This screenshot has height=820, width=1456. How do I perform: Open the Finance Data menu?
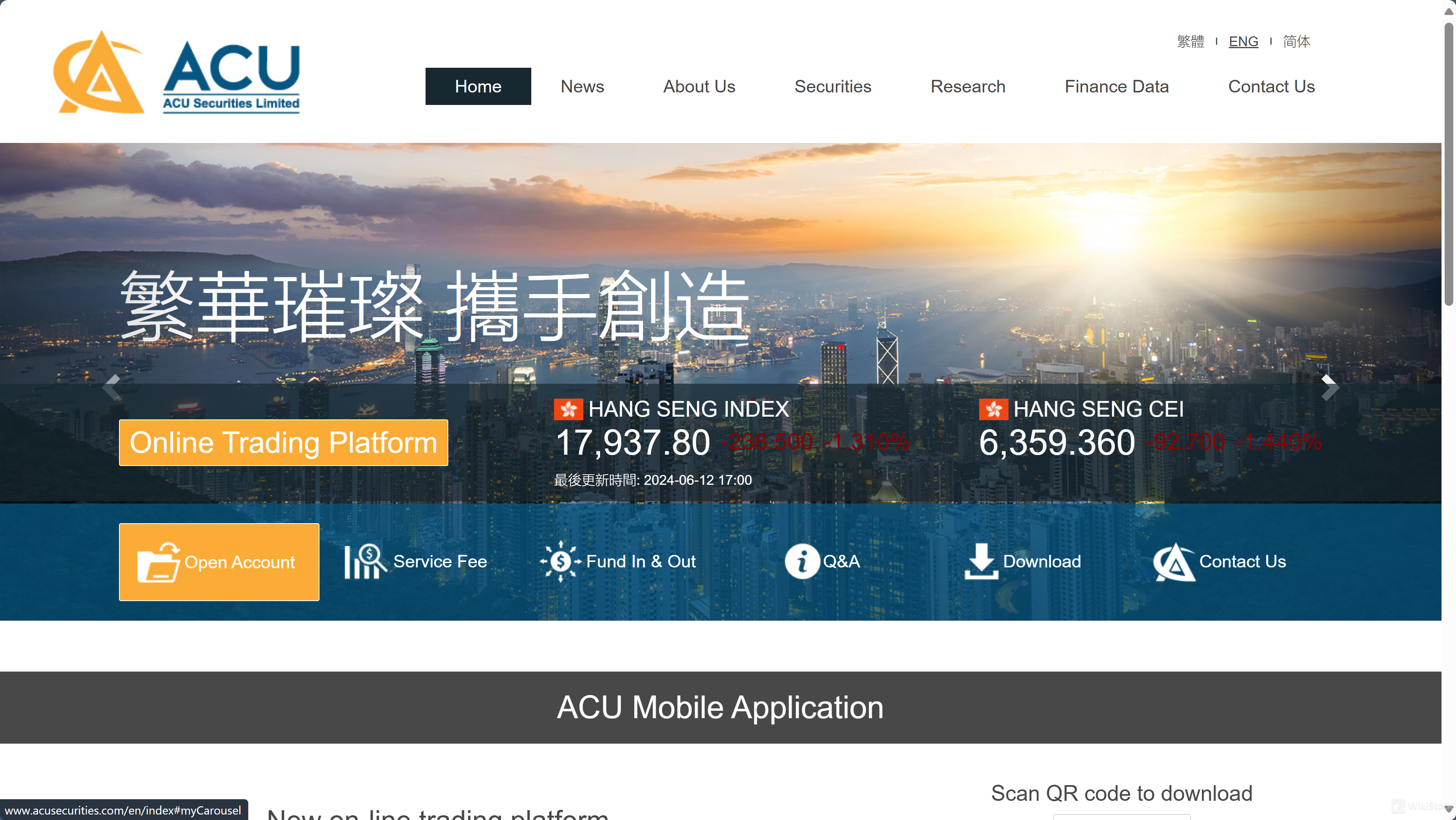coord(1116,87)
